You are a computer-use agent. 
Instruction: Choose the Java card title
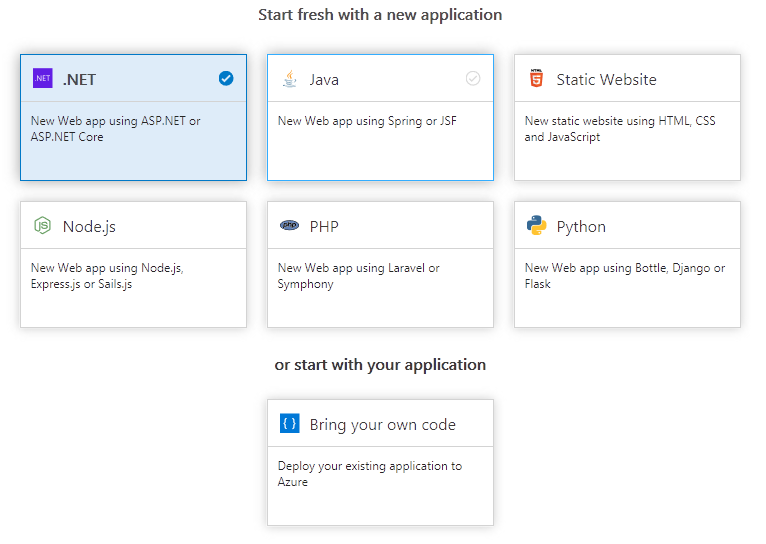click(324, 80)
